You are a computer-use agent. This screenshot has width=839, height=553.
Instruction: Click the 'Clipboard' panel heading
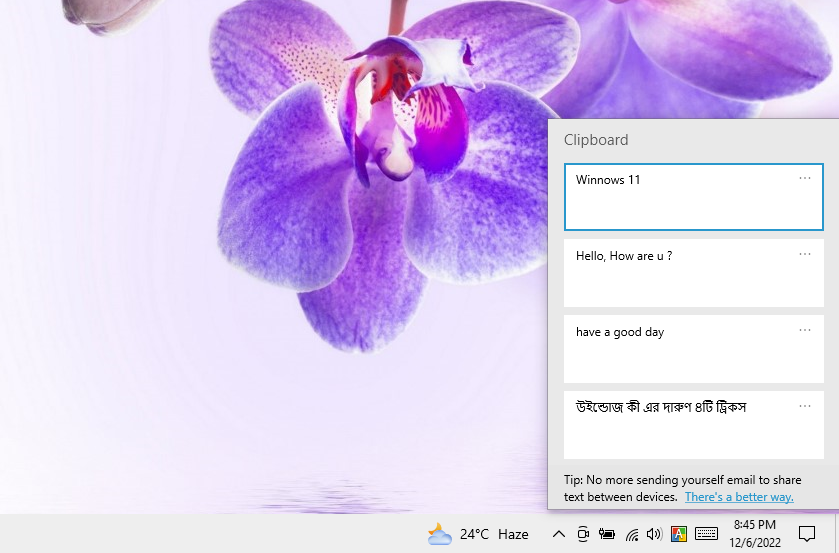pyautogui.click(x=596, y=140)
